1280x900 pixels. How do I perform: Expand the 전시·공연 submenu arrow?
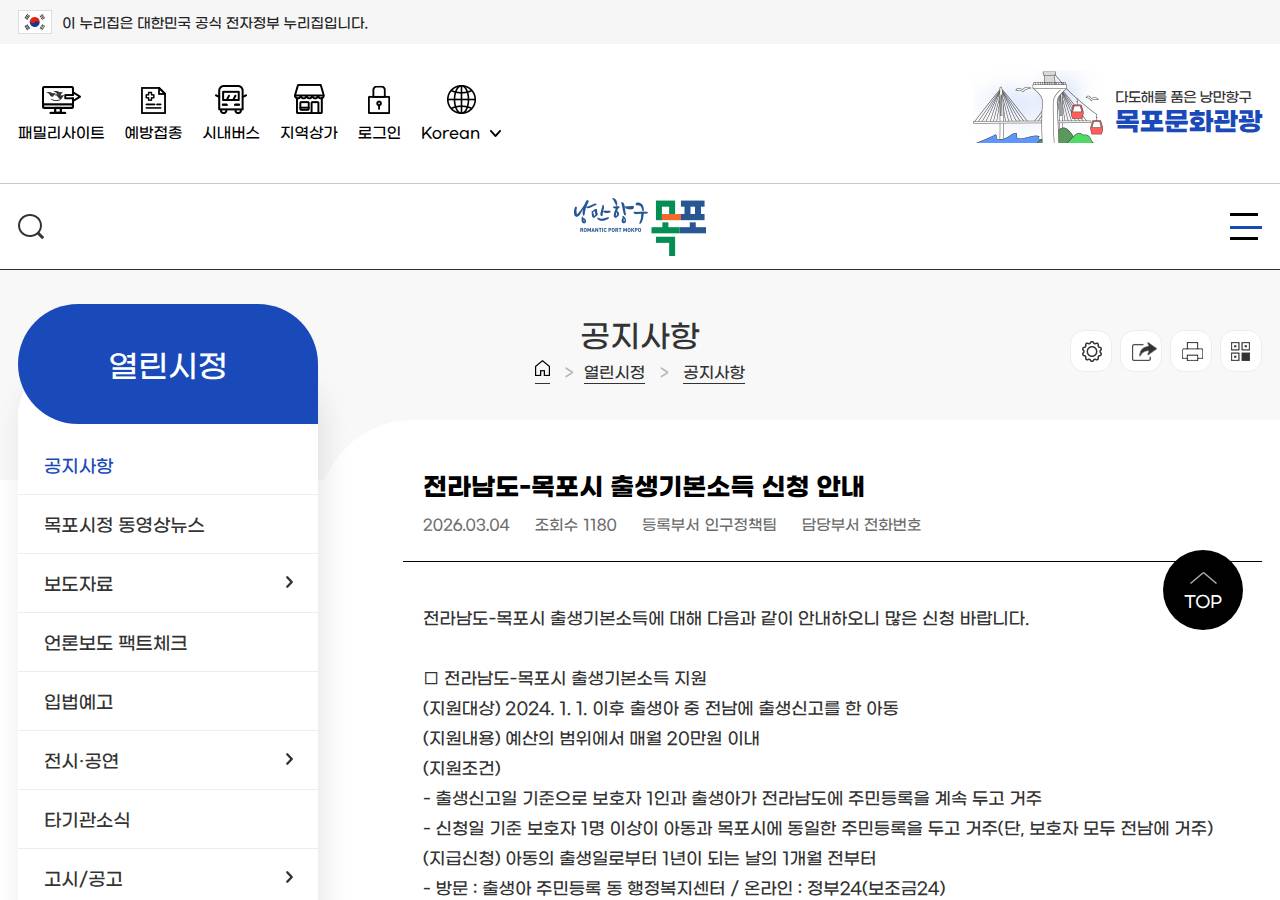289,759
